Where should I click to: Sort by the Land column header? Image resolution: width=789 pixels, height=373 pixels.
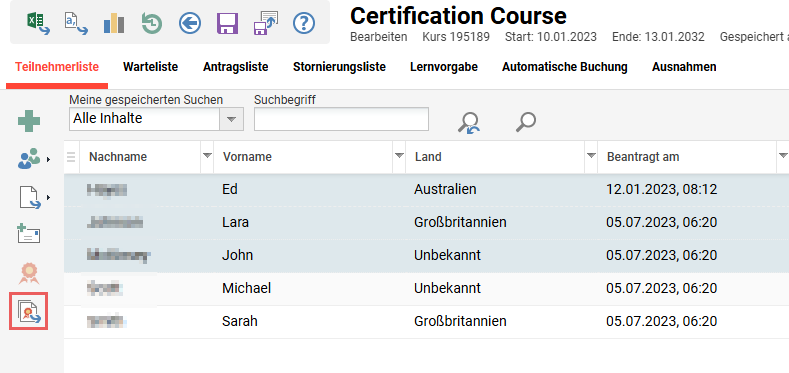[428, 157]
